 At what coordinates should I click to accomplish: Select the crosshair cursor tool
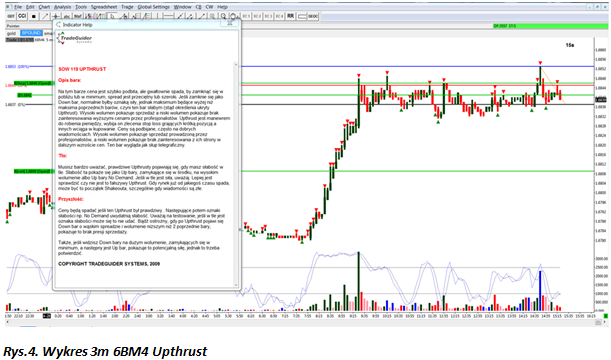tap(56, 16)
